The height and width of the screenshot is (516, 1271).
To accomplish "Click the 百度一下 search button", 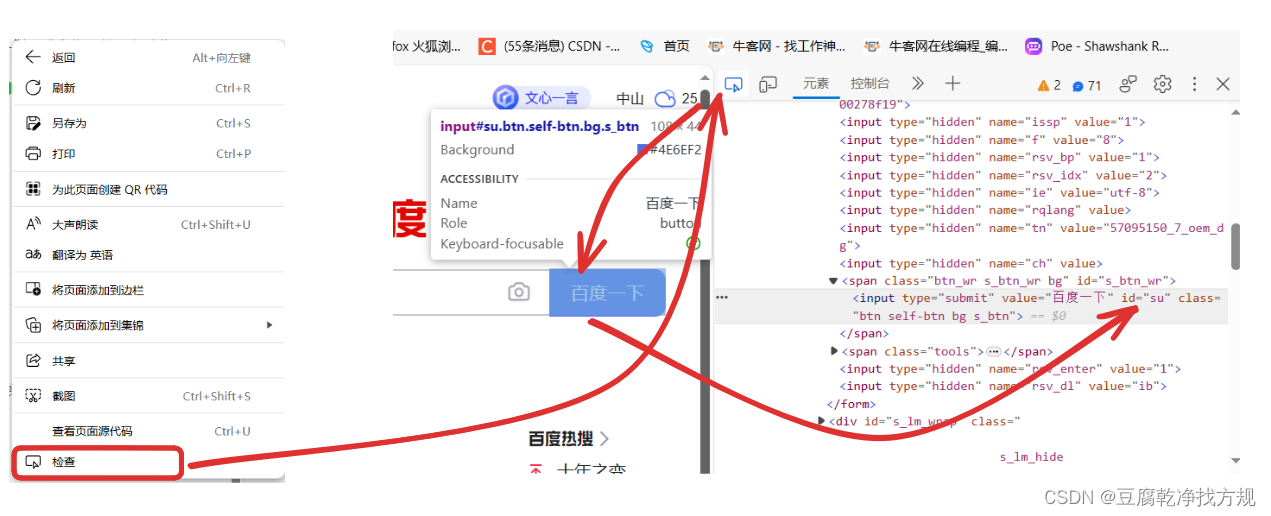I will [x=607, y=293].
